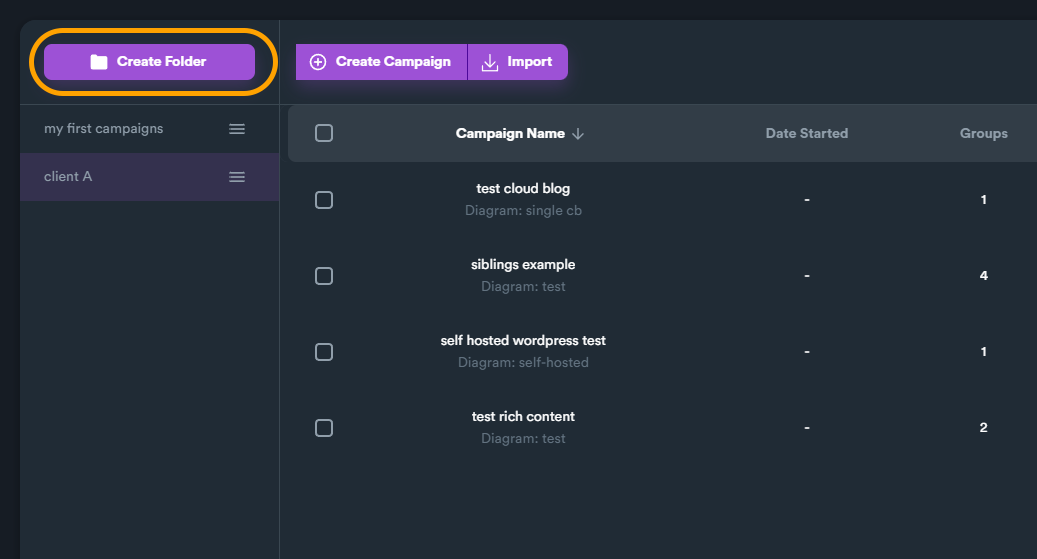Click the plus icon on Create Campaign
The width and height of the screenshot is (1037, 559).
(318, 62)
